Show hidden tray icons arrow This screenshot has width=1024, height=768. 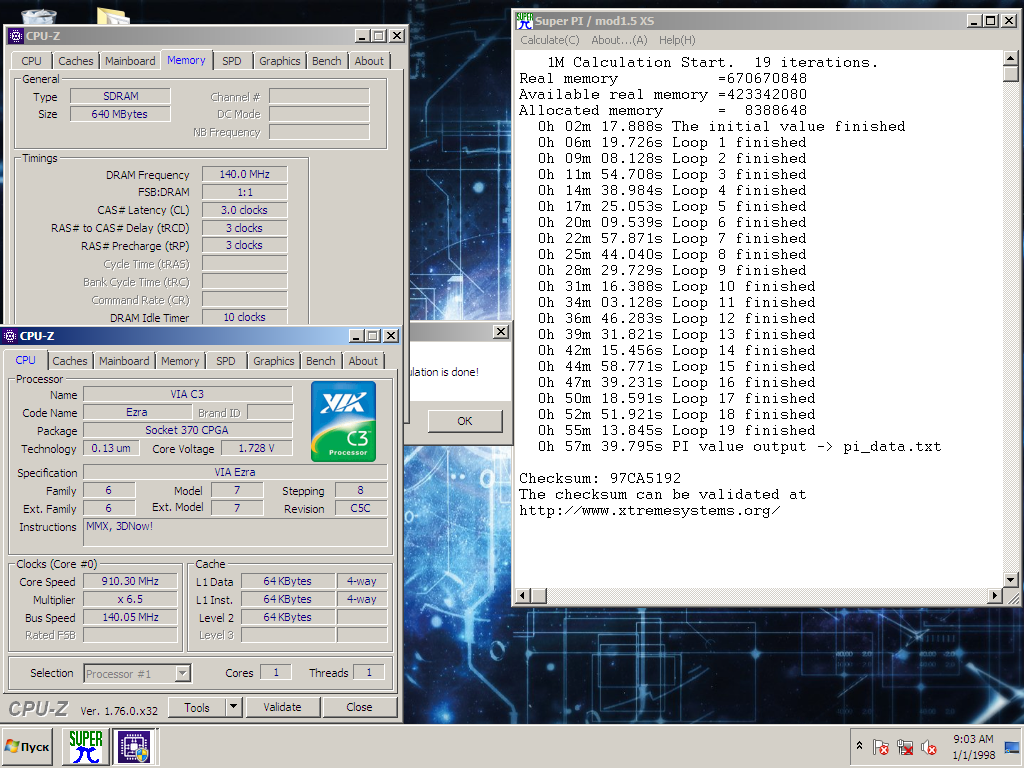tap(859, 746)
